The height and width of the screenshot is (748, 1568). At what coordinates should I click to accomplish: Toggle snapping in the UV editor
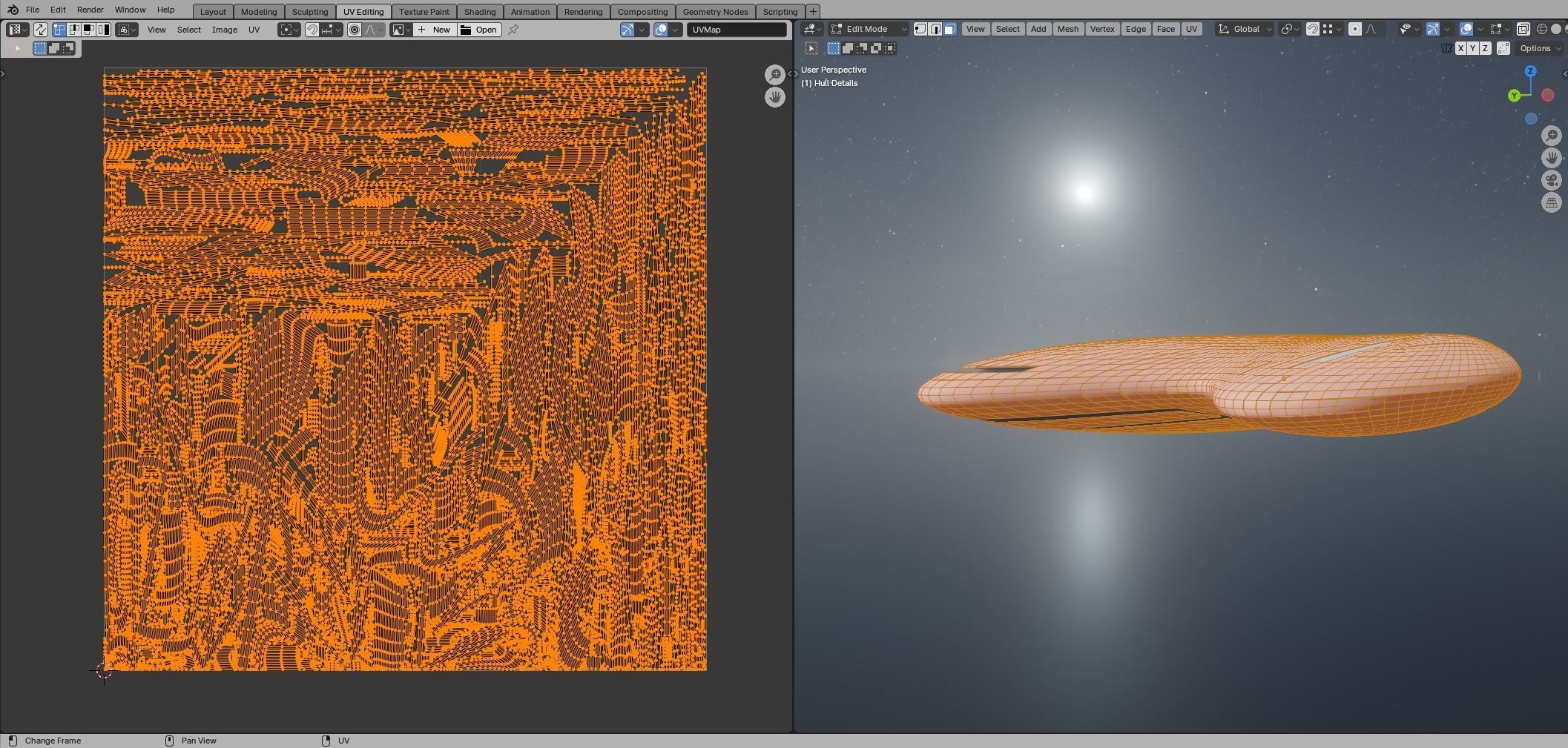[312, 30]
